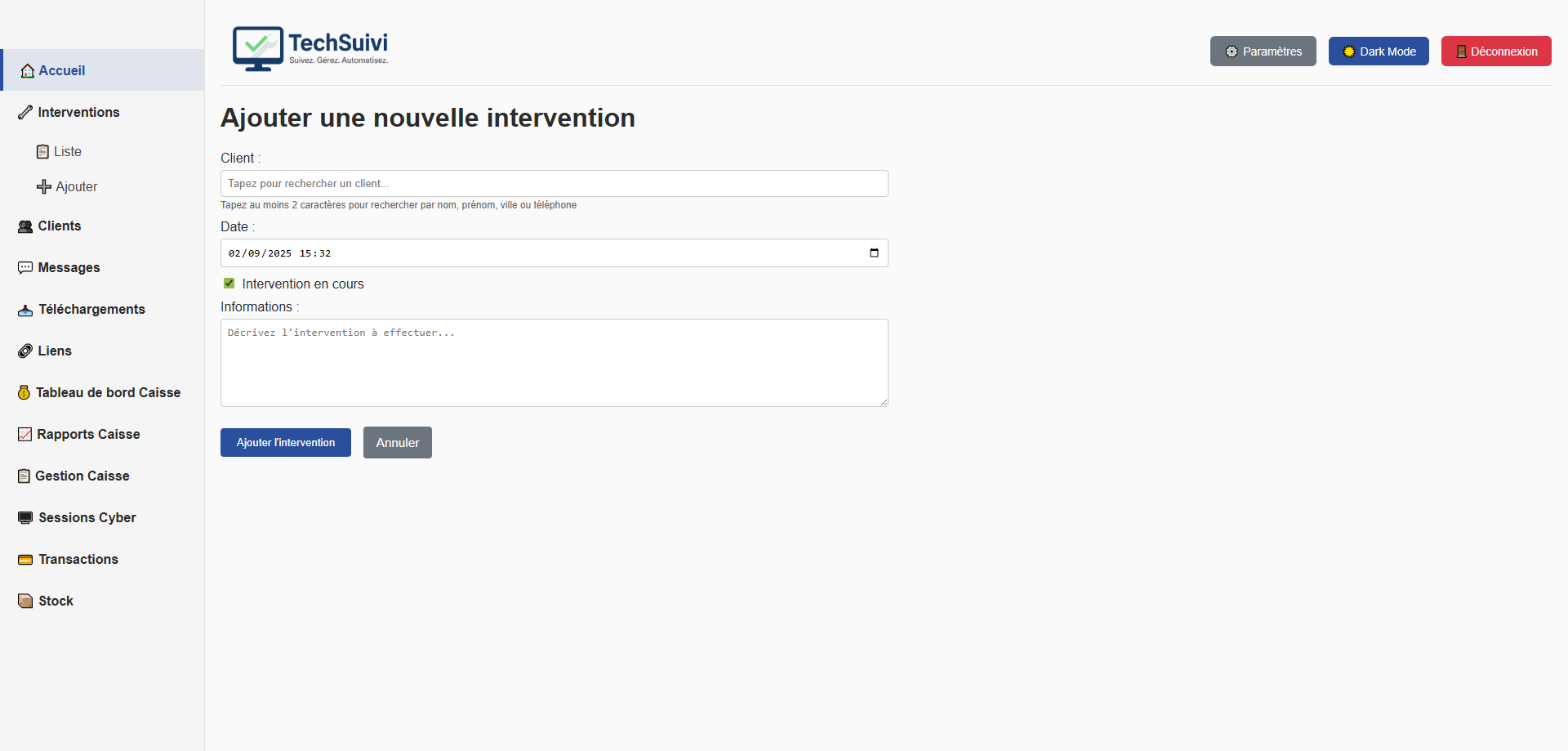Collapse the Interventions submenu
This screenshot has width=1568, height=751.
pos(78,112)
